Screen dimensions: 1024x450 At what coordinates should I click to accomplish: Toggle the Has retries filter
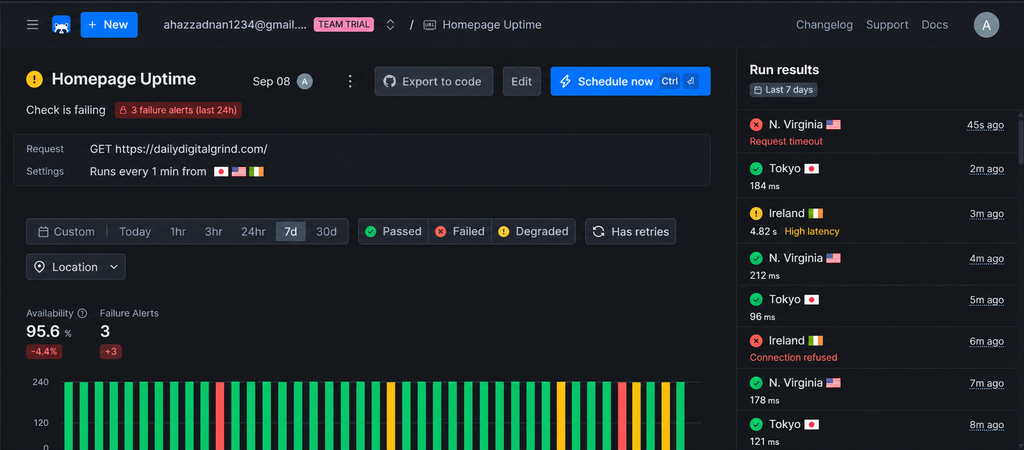pyautogui.click(x=630, y=231)
